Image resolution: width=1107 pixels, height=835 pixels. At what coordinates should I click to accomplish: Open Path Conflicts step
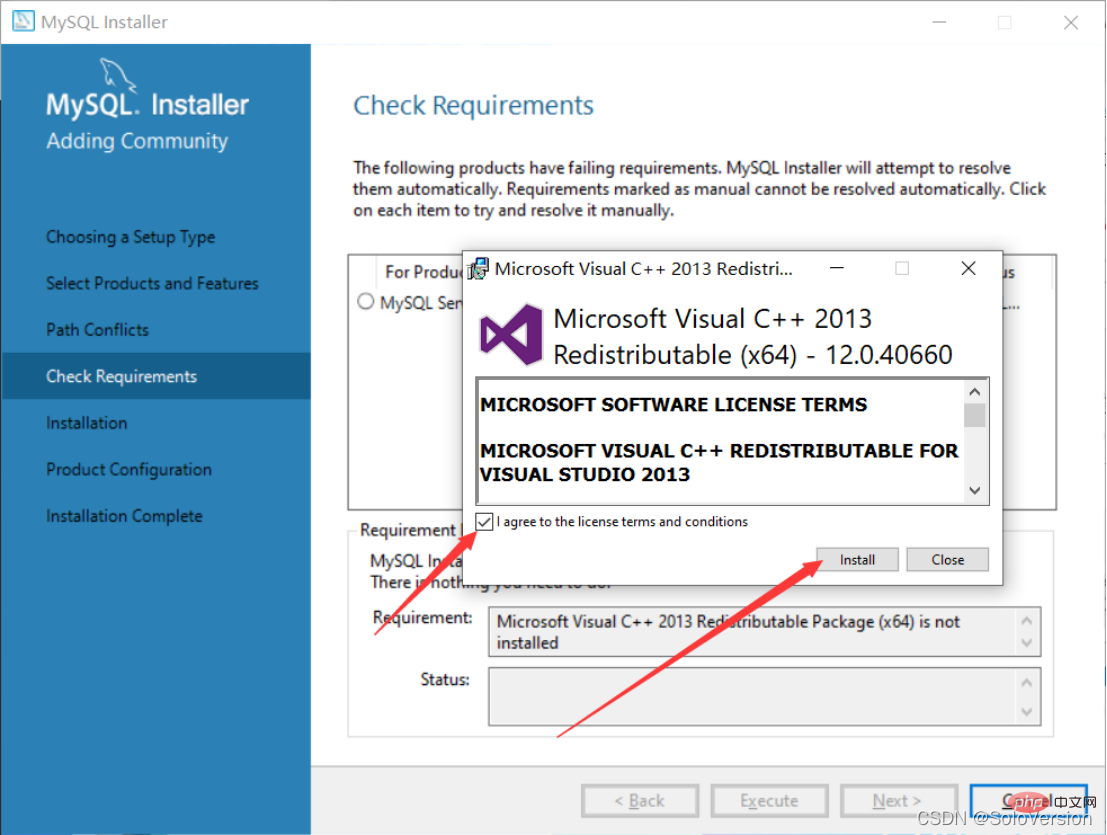(97, 330)
